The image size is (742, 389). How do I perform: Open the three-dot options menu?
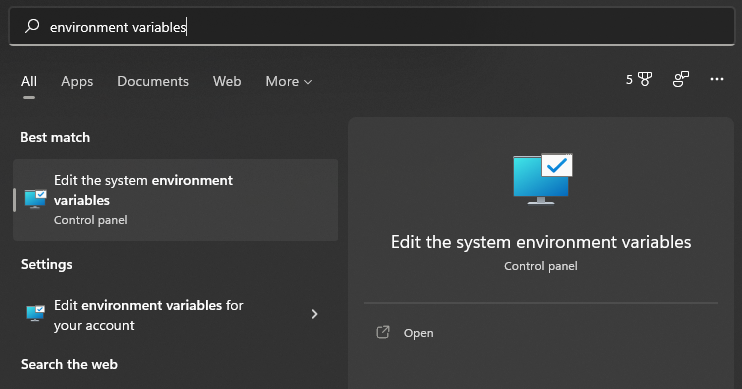pos(717,80)
